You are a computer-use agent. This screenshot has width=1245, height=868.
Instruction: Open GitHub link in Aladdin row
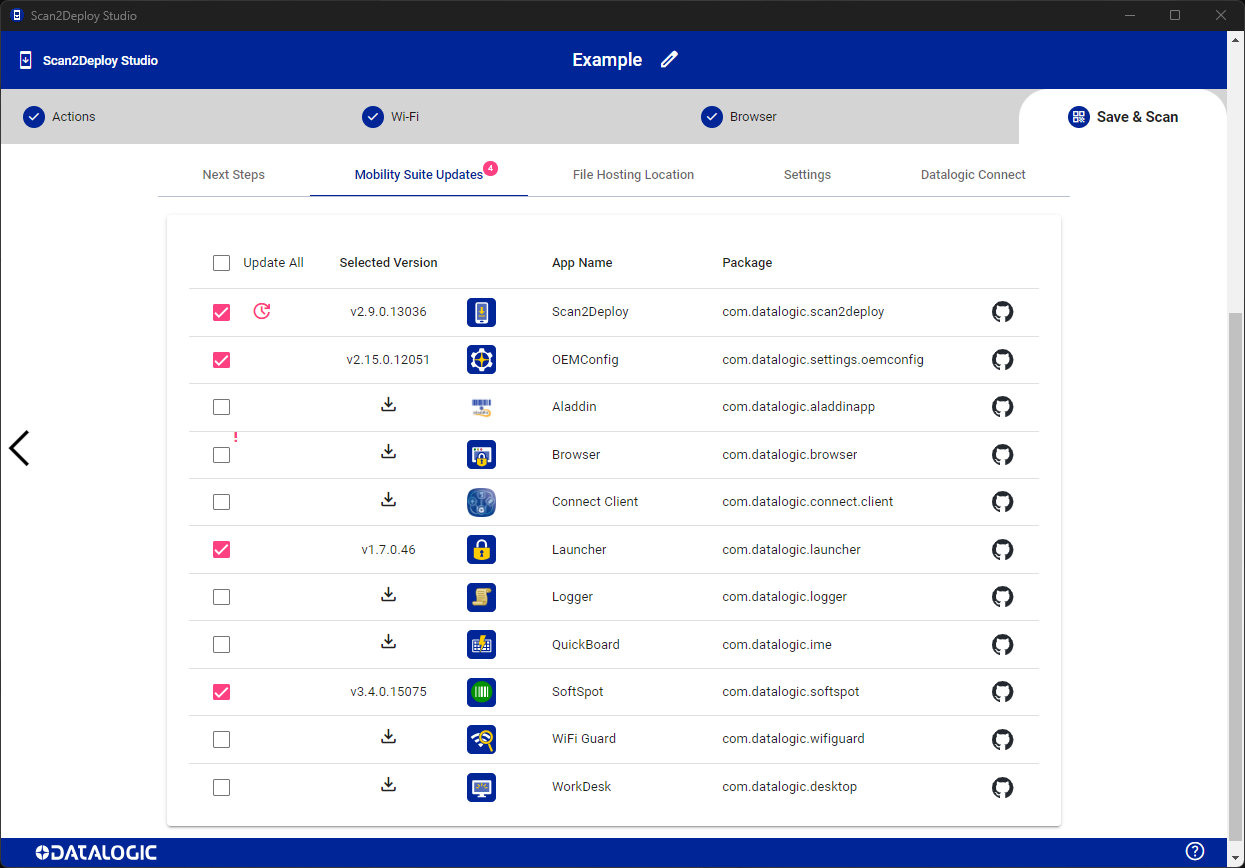[1002, 407]
